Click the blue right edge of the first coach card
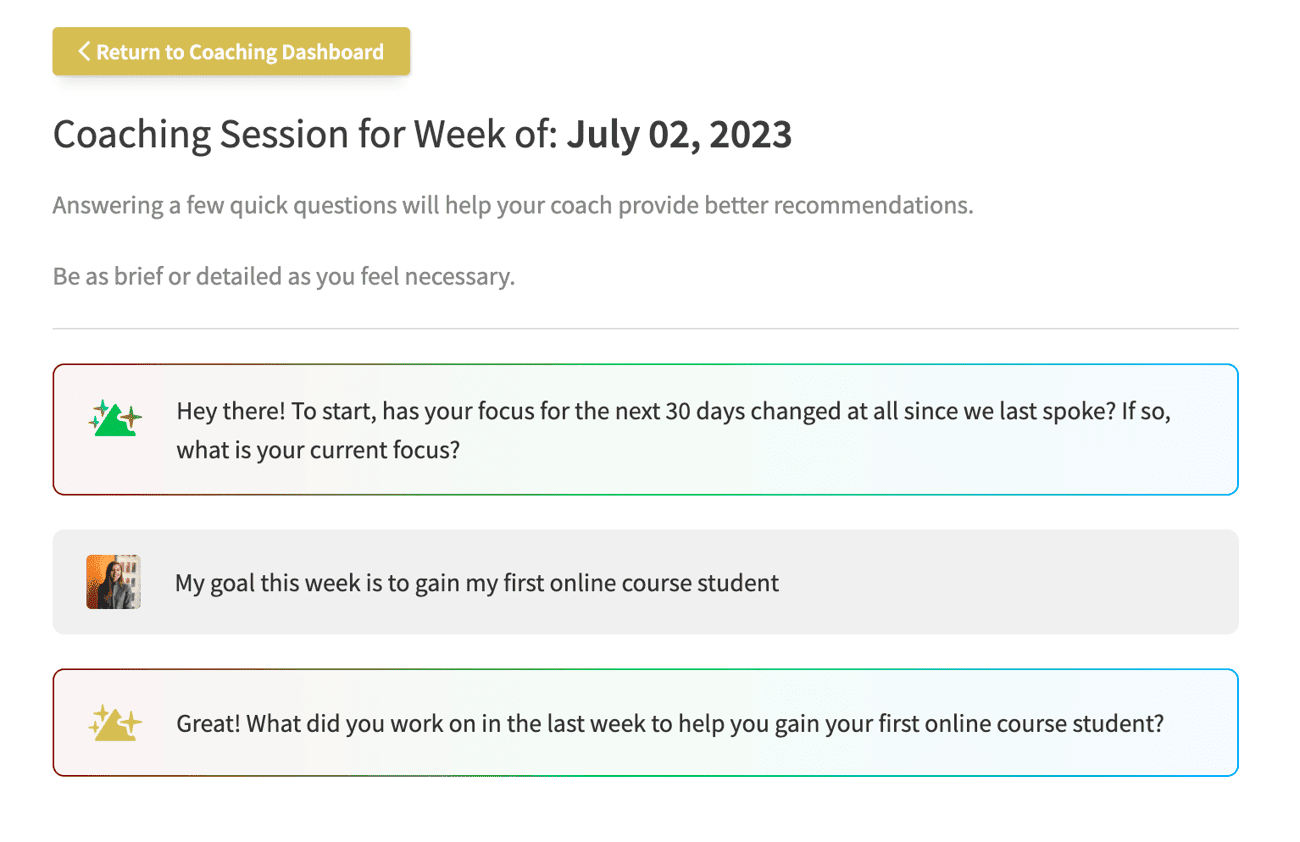 click(x=1237, y=430)
